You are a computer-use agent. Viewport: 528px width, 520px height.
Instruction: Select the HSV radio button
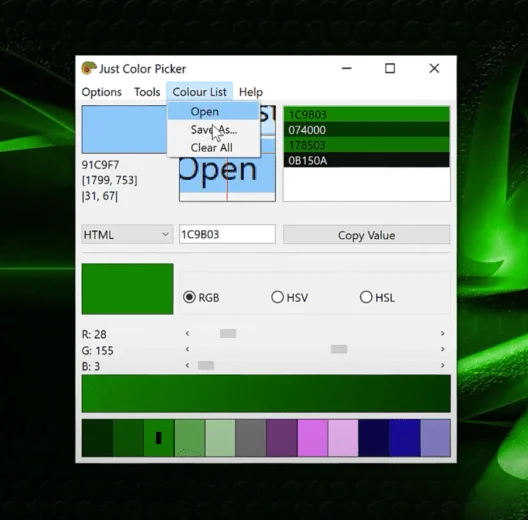[277, 297]
